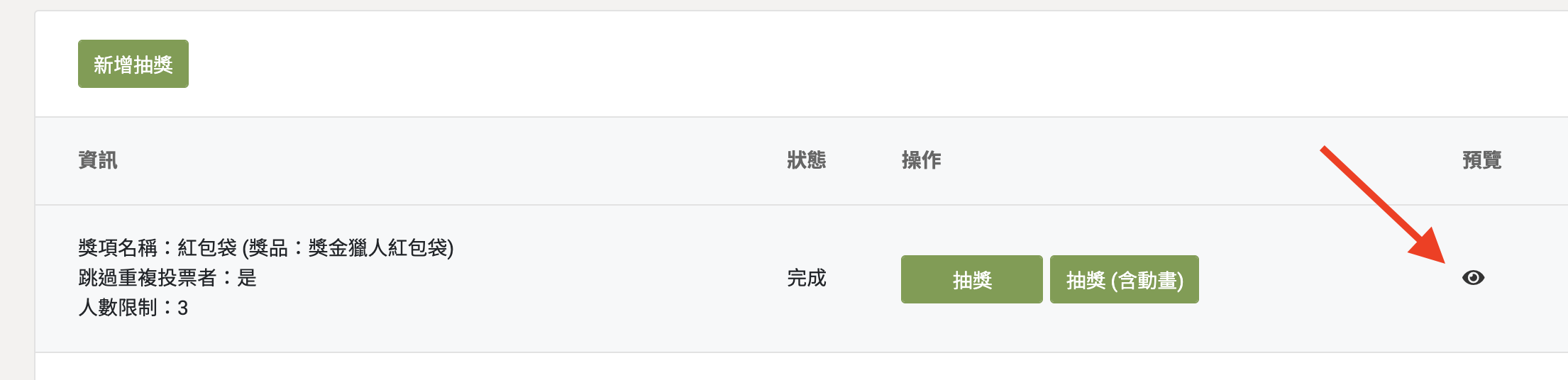Click the 獎品 label inside the parentheses
The height and width of the screenshot is (380, 1568).
(268, 248)
